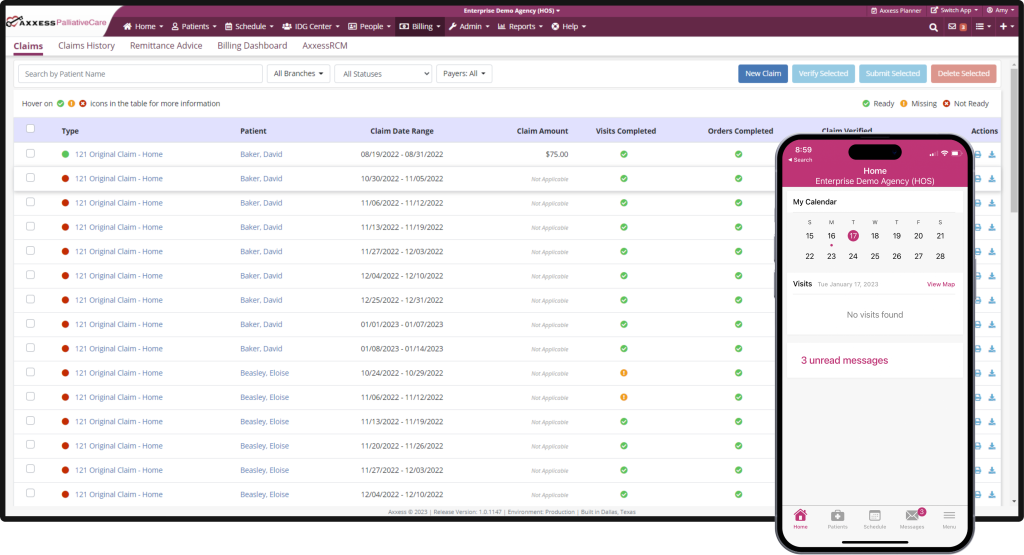The width and height of the screenshot is (1024, 555).
Task: Open the Patients menu
Action: tap(193, 27)
